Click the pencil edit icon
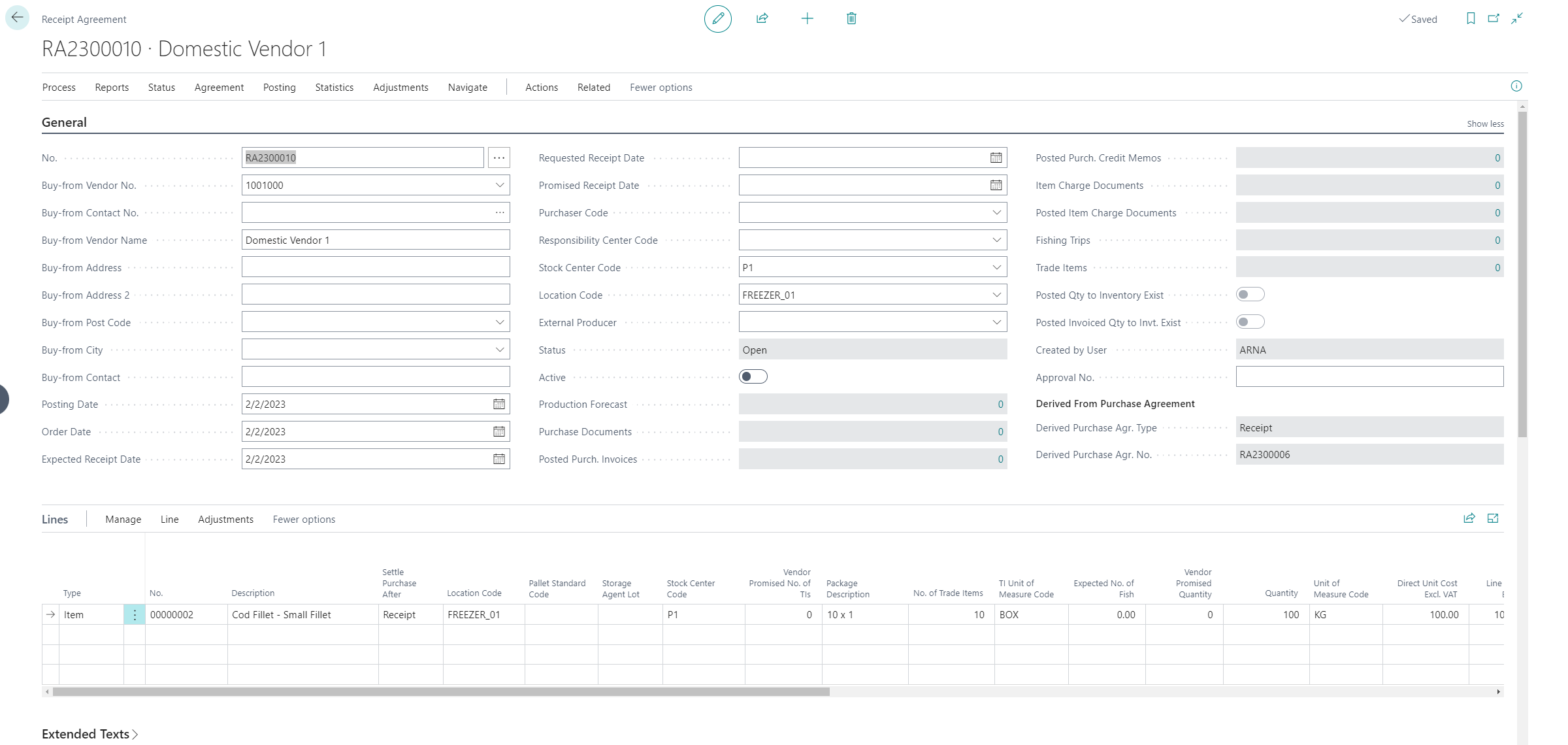 717,19
